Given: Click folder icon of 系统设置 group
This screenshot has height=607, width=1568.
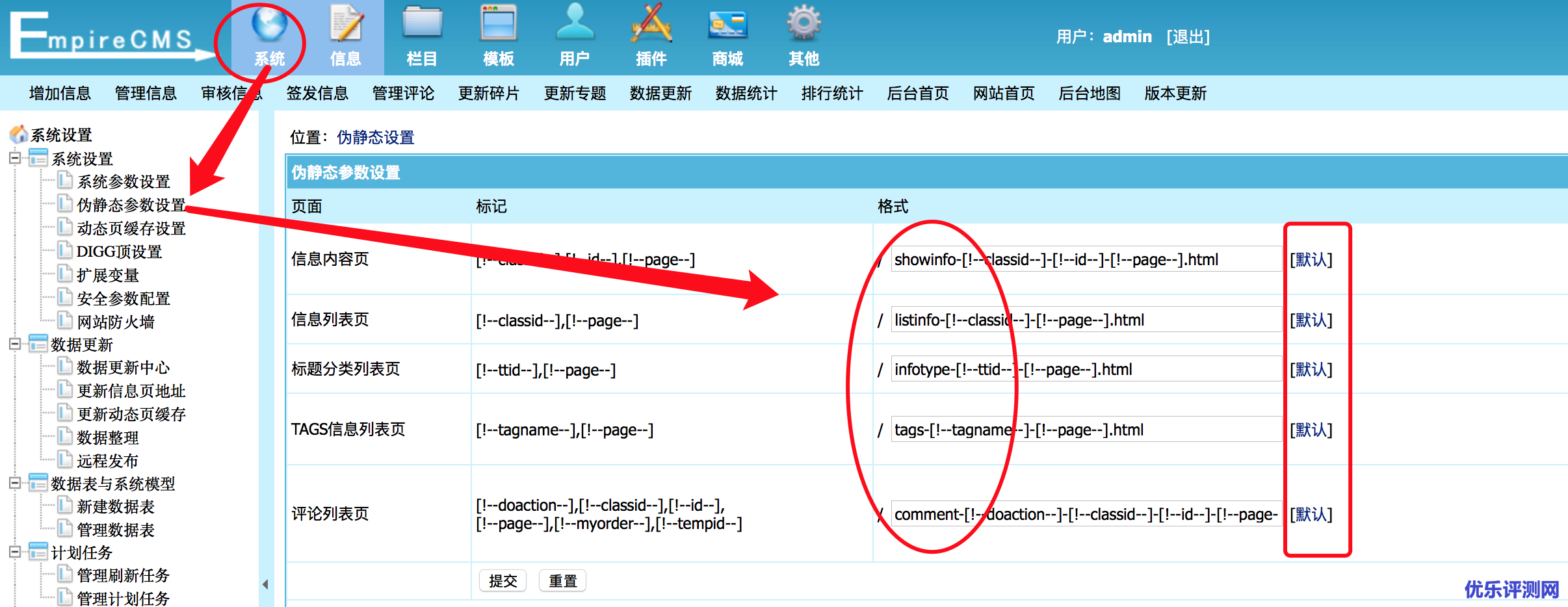Looking at the screenshot, I should coord(38,157).
